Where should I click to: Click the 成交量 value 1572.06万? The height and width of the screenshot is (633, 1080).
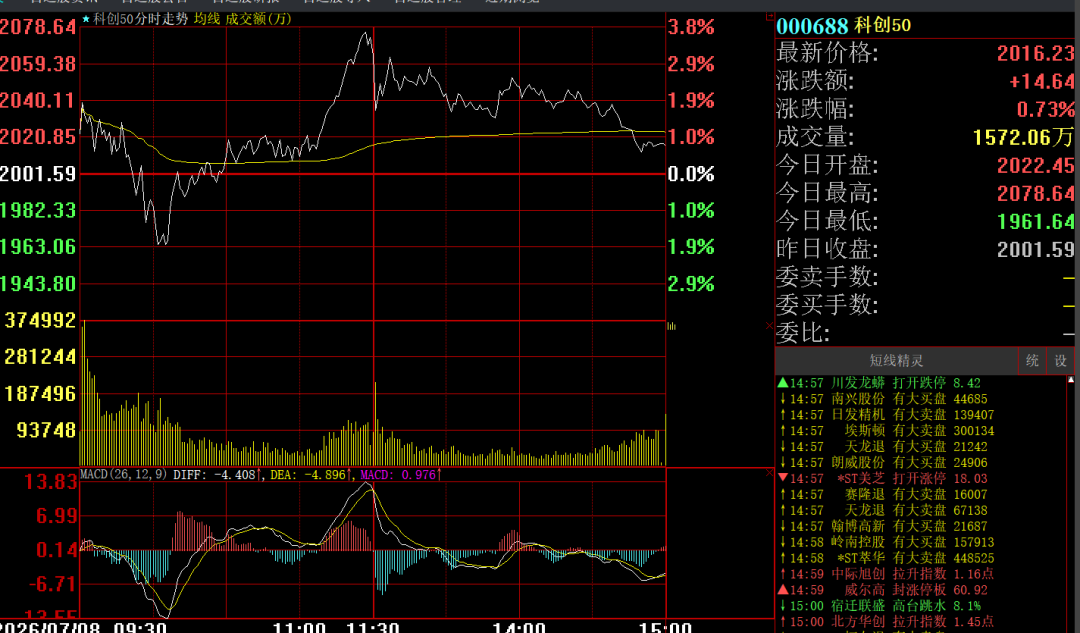click(x=1024, y=137)
